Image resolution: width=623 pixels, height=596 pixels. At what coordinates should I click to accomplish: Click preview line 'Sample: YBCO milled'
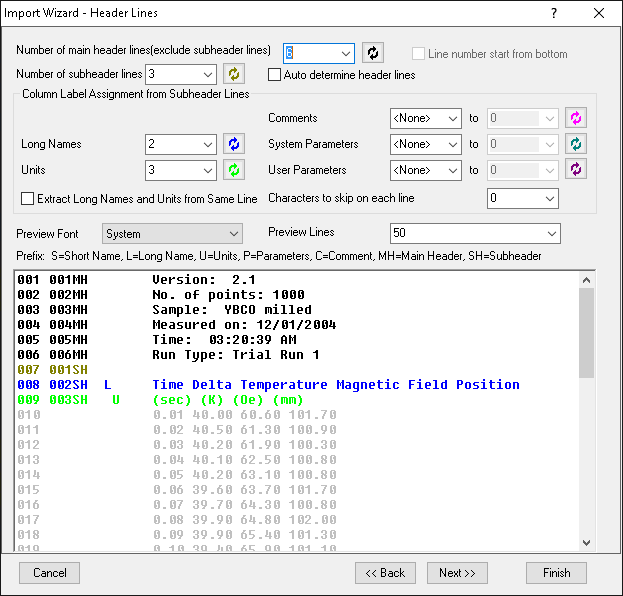click(232, 310)
